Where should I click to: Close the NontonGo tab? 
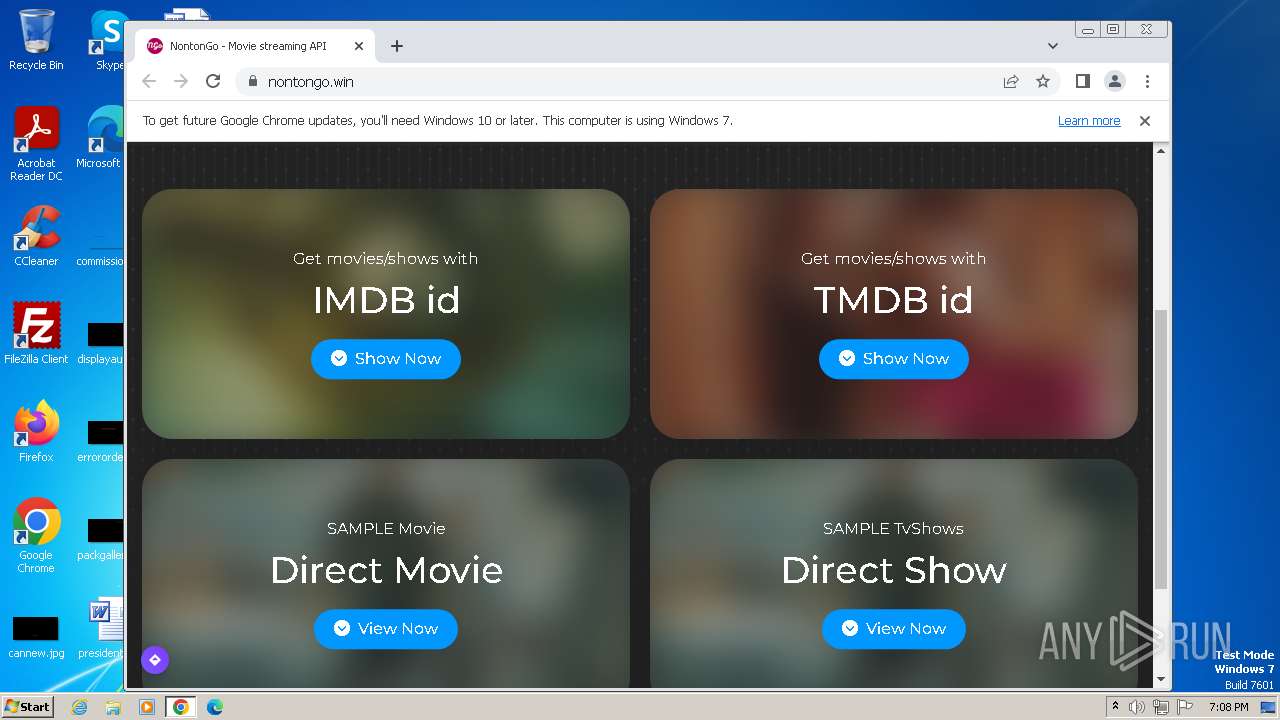[x=359, y=46]
